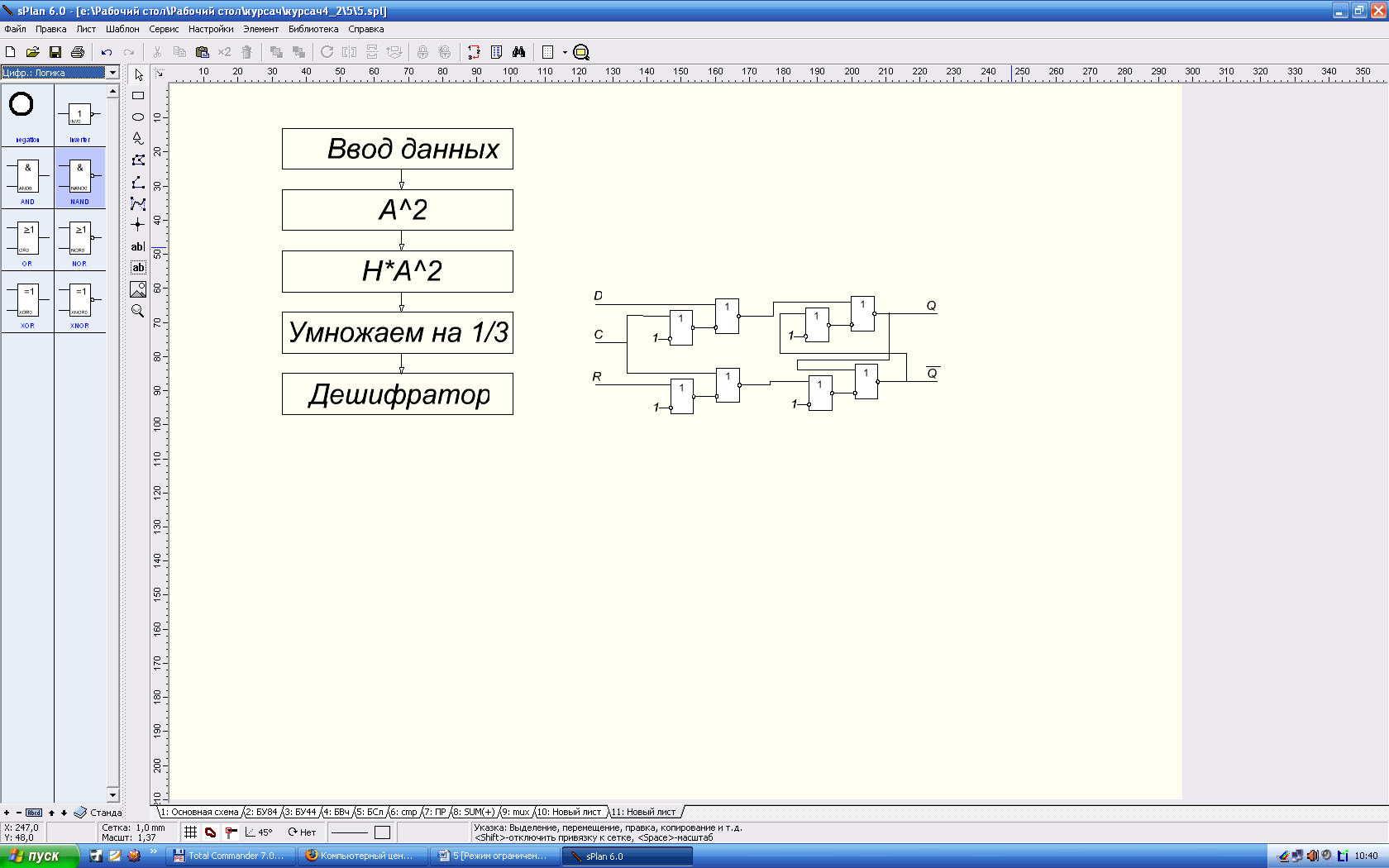Switch to sheet tab 11: Новый лист

(643, 812)
